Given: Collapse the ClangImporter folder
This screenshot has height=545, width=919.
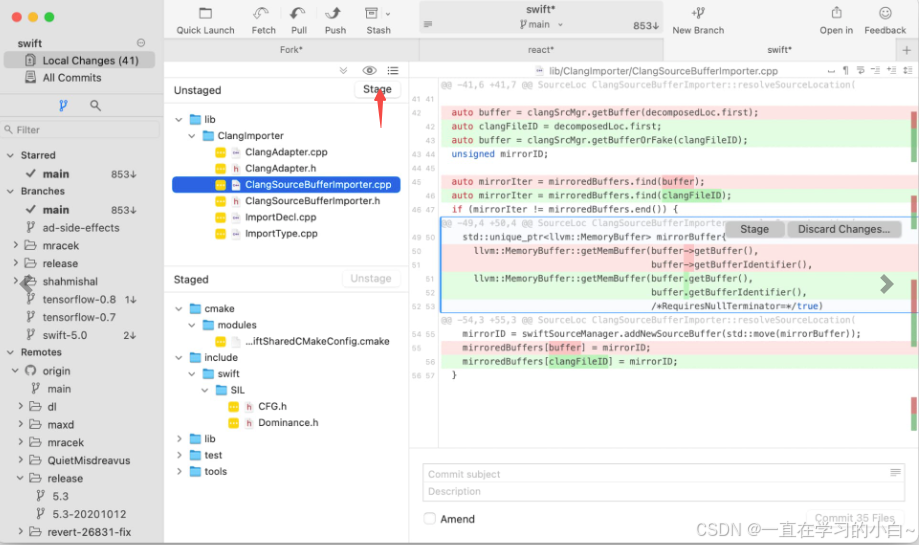Looking at the screenshot, I should (192, 136).
